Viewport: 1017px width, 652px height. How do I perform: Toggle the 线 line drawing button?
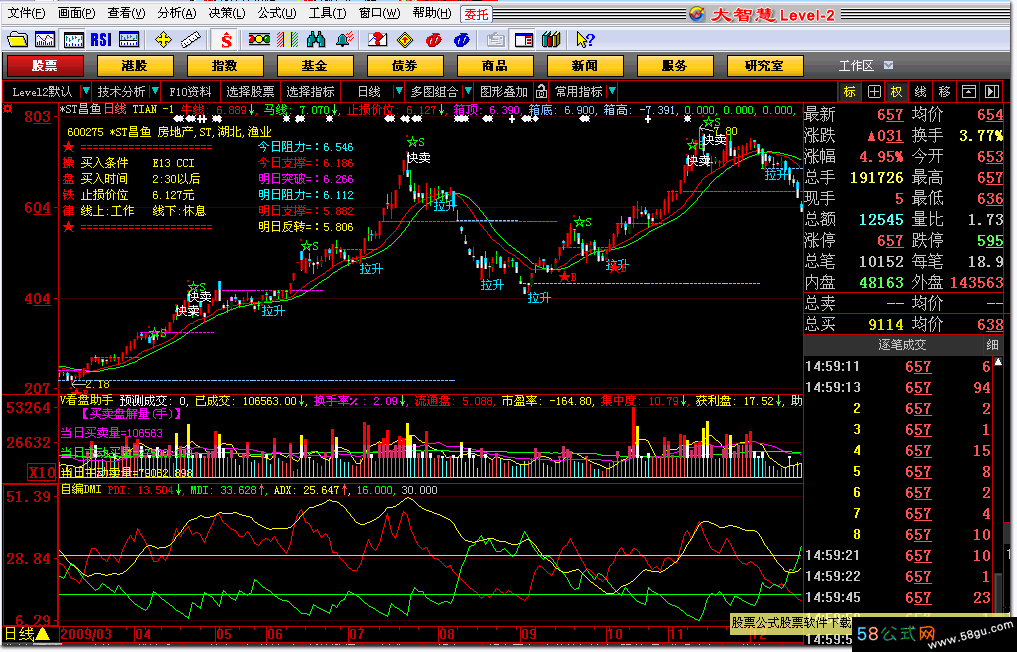point(920,91)
